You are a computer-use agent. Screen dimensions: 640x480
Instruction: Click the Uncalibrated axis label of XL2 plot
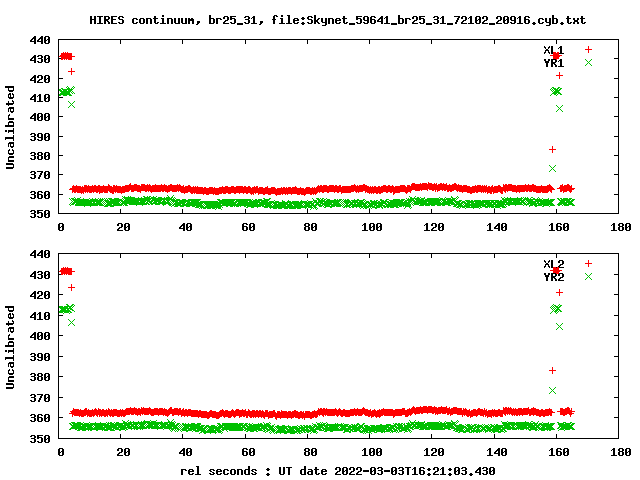pyautogui.click(x=10, y=347)
